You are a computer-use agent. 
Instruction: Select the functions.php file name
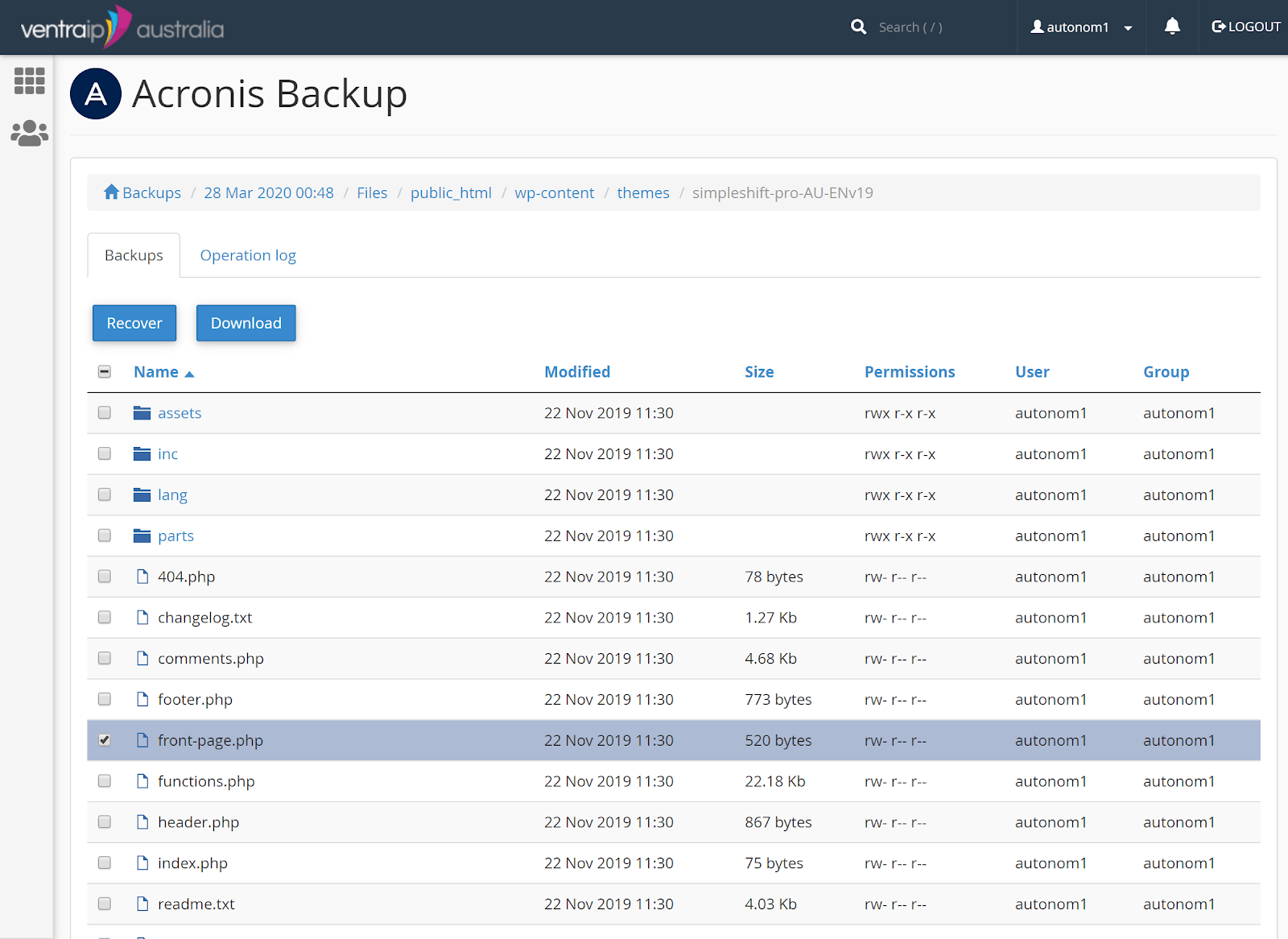coord(206,781)
